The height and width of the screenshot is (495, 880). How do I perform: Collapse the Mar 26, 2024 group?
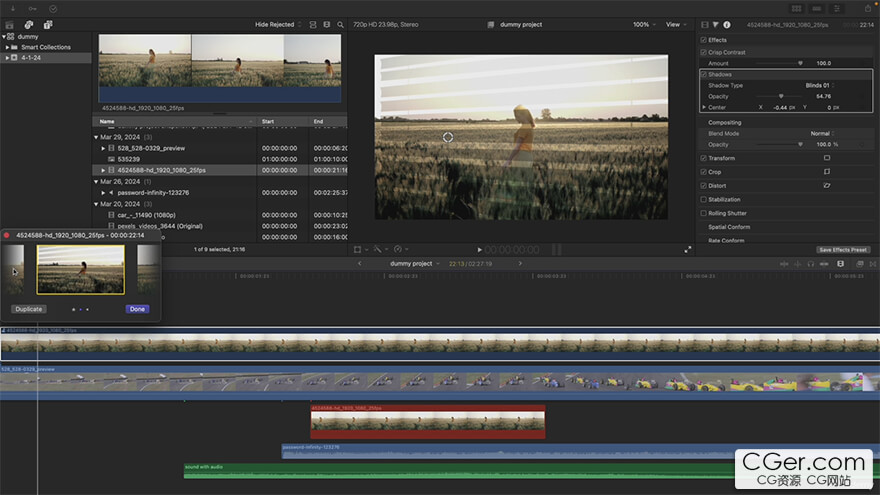pos(96,182)
